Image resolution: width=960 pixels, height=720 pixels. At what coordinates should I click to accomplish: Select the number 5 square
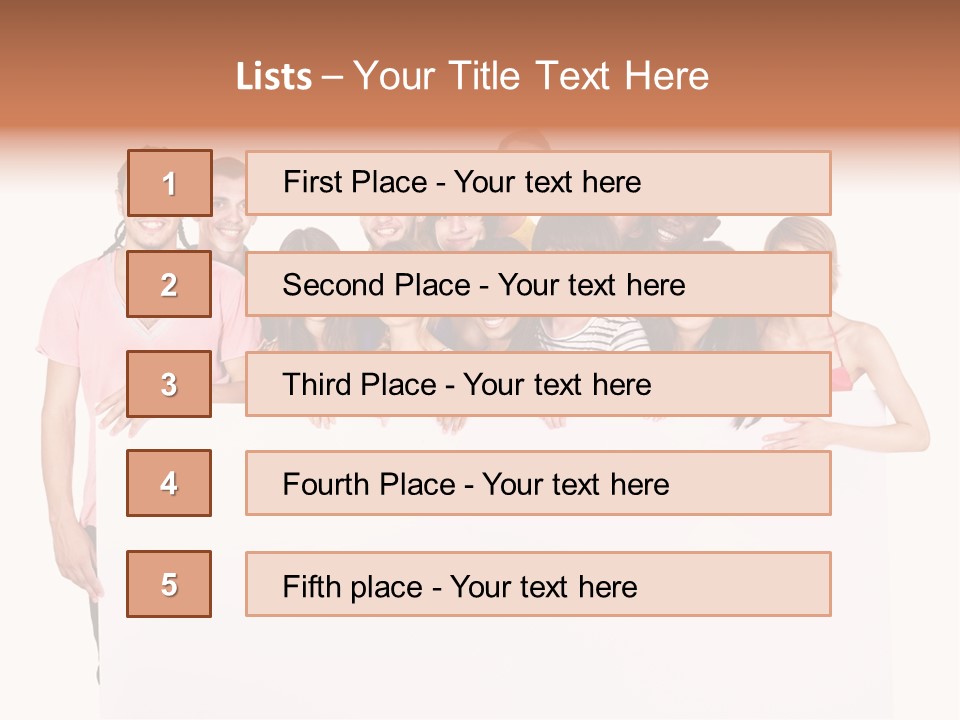click(169, 584)
